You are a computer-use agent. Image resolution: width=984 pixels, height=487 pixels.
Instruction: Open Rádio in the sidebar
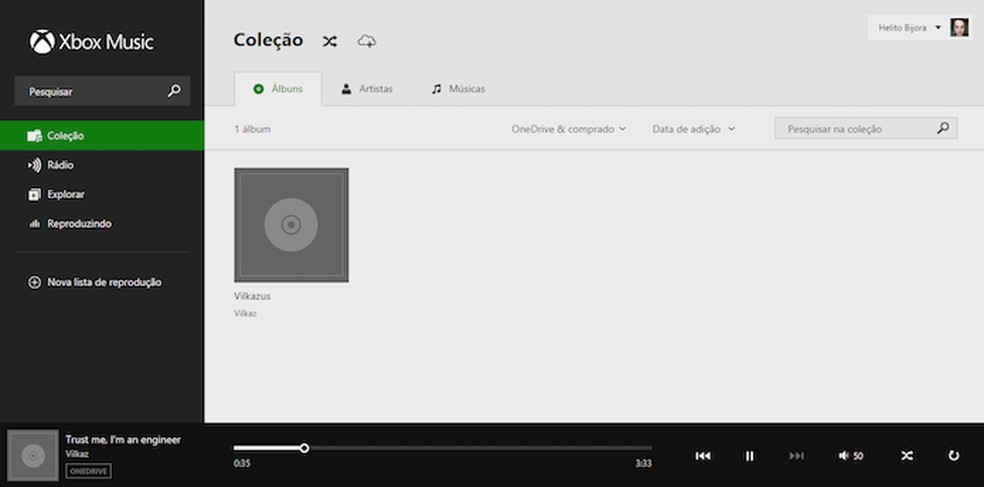pyautogui.click(x=102, y=165)
